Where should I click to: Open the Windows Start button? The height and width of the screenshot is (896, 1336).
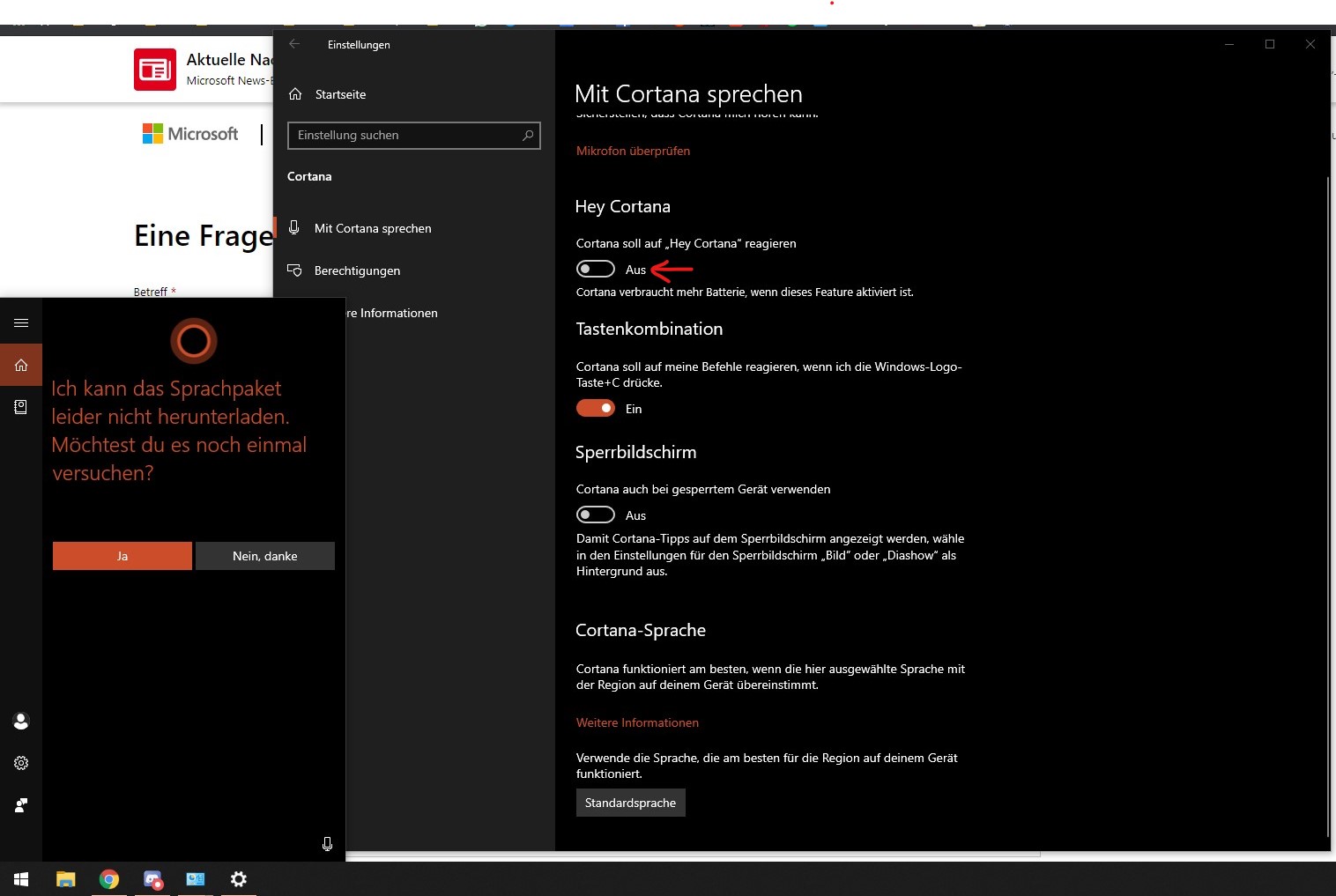click(21, 879)
